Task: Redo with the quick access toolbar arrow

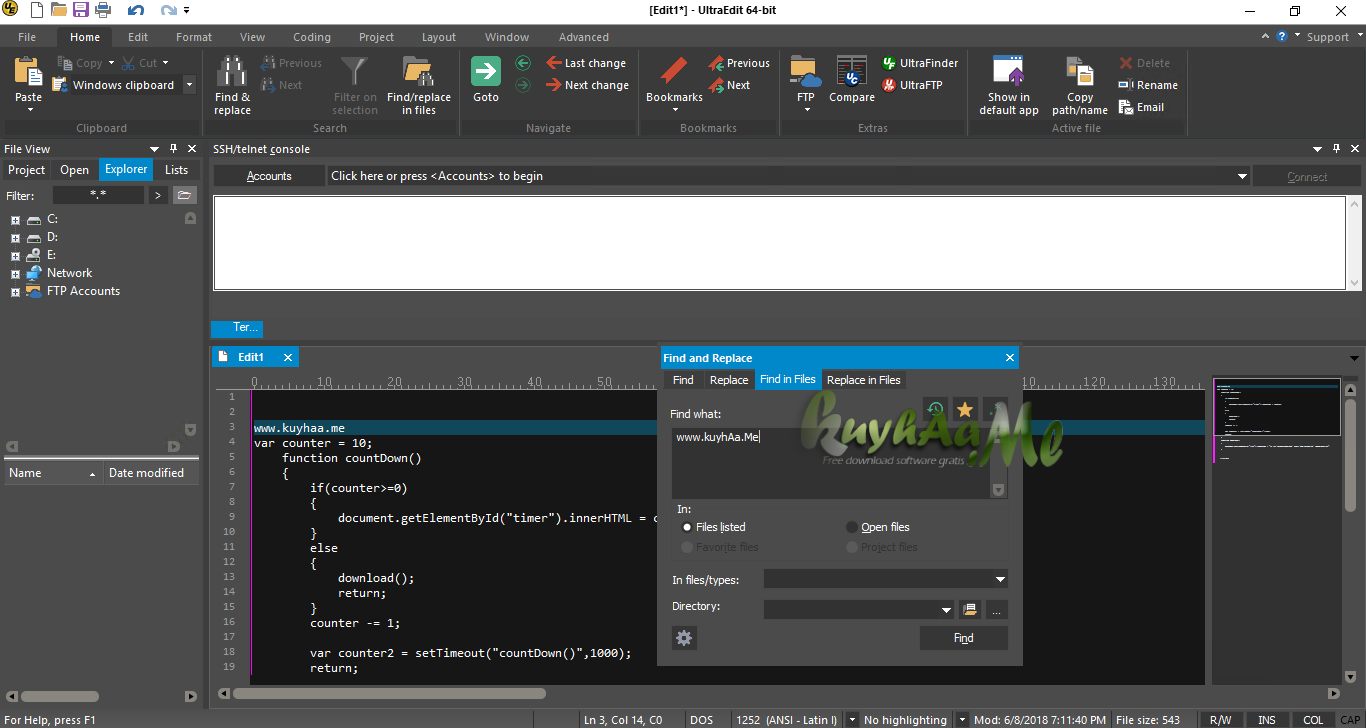Action: [168, 11]
